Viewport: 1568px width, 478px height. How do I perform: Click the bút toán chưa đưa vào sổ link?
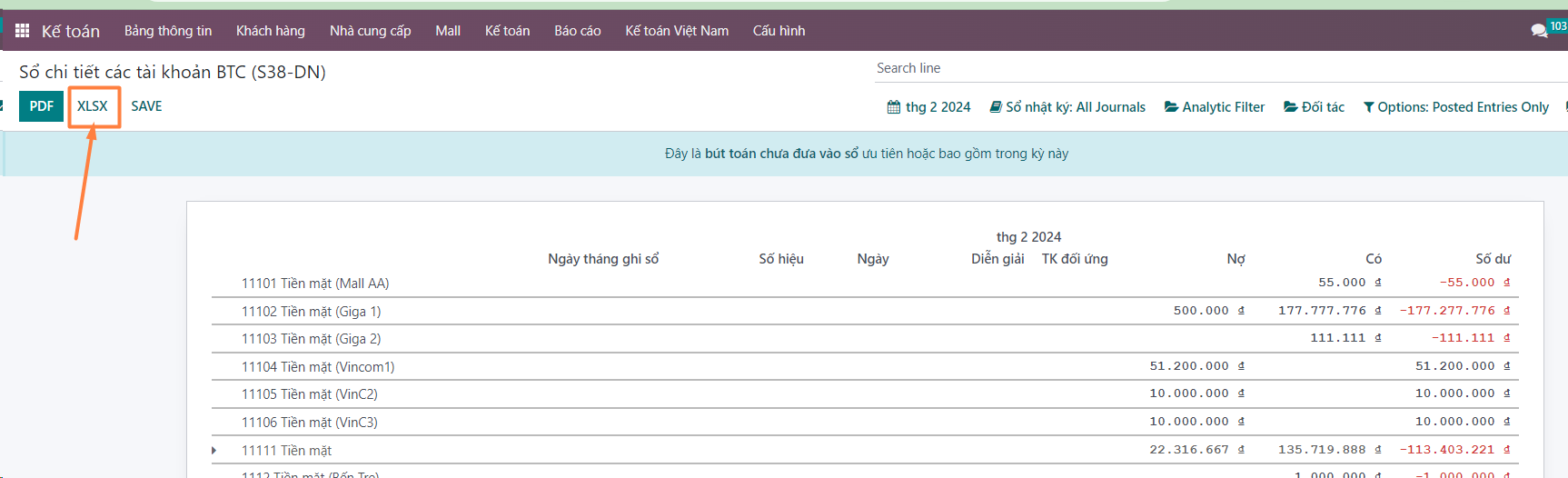tap(781, 154)
